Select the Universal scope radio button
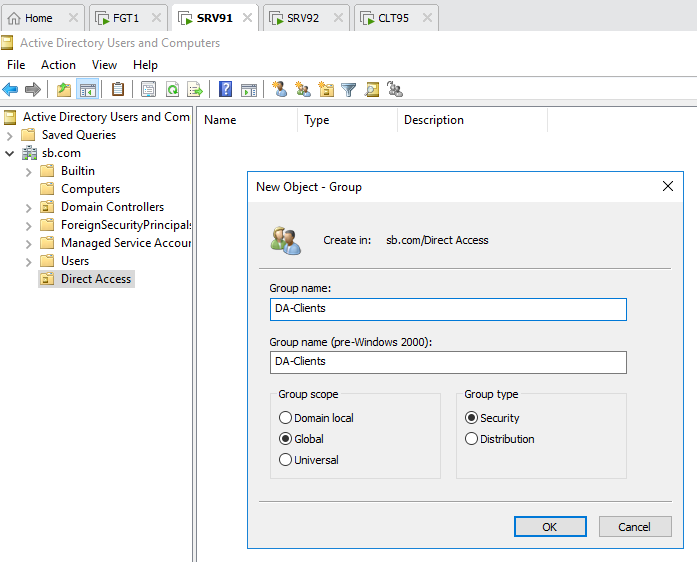The height and width of the screenshot is (562, 697). pos(285,459)
